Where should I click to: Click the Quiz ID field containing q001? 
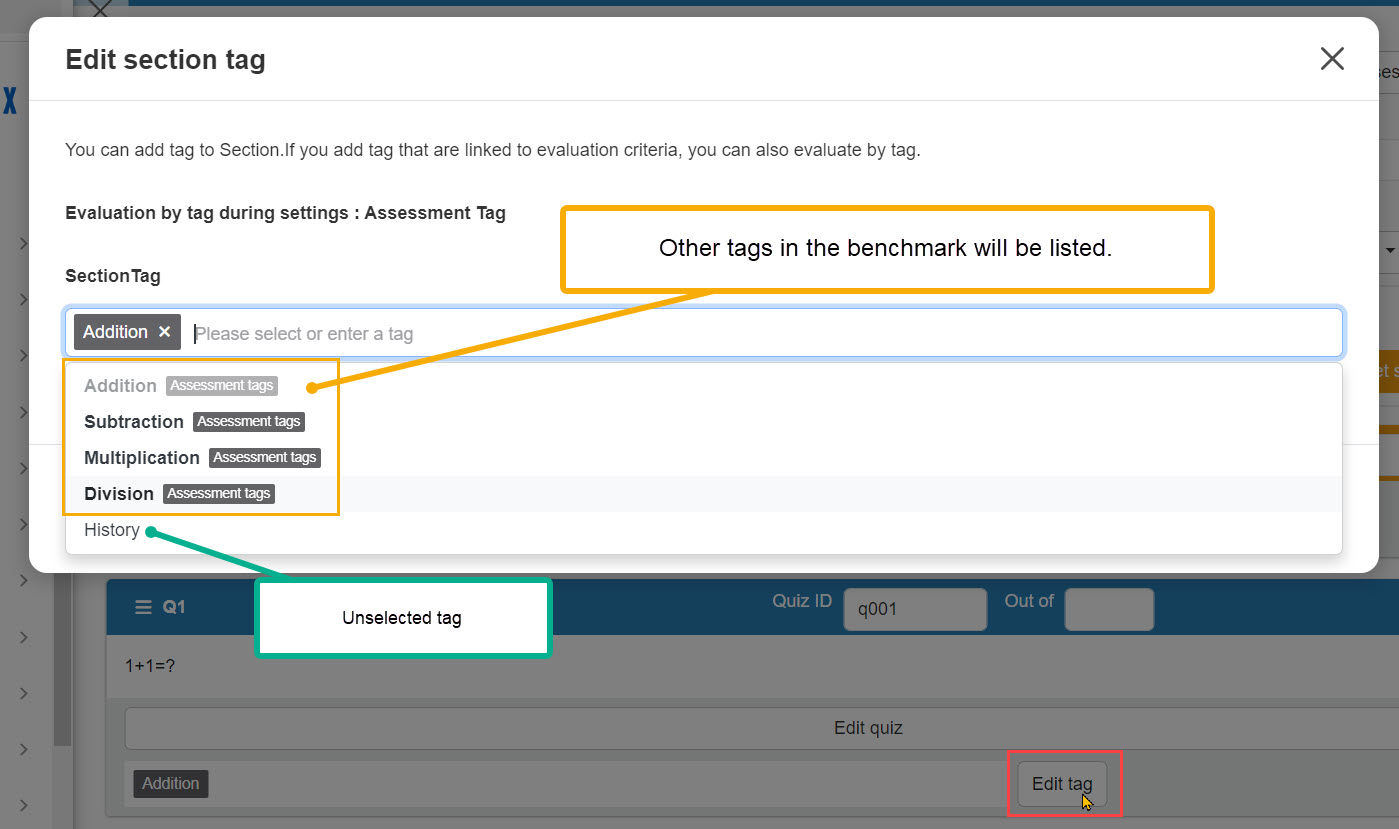tap(915, 609)
